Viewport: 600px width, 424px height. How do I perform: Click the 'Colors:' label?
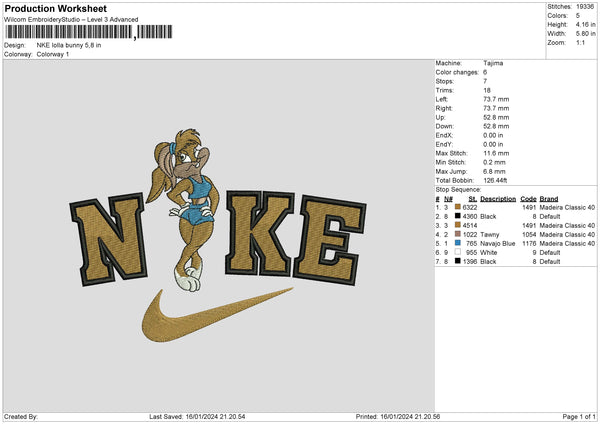coord(558,16)
